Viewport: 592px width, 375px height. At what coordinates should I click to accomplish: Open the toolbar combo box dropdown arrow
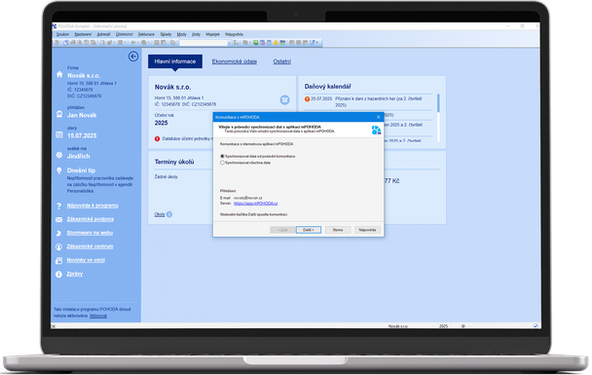[x=229, y=43]
